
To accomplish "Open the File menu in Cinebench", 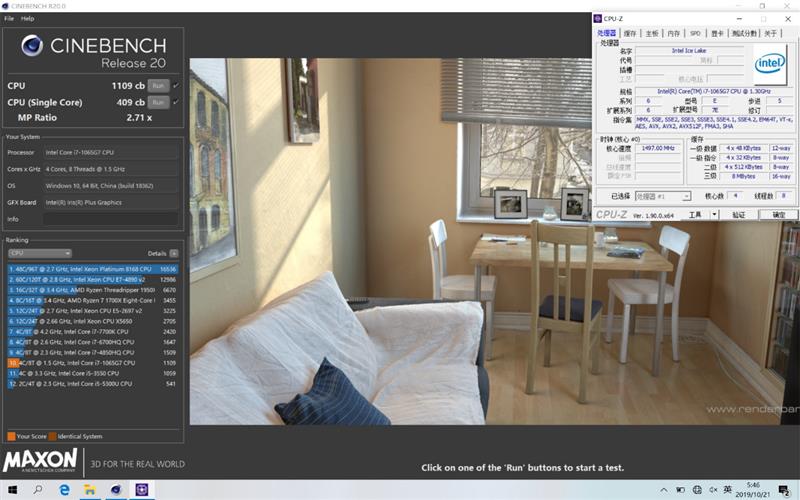I will 9,18.
